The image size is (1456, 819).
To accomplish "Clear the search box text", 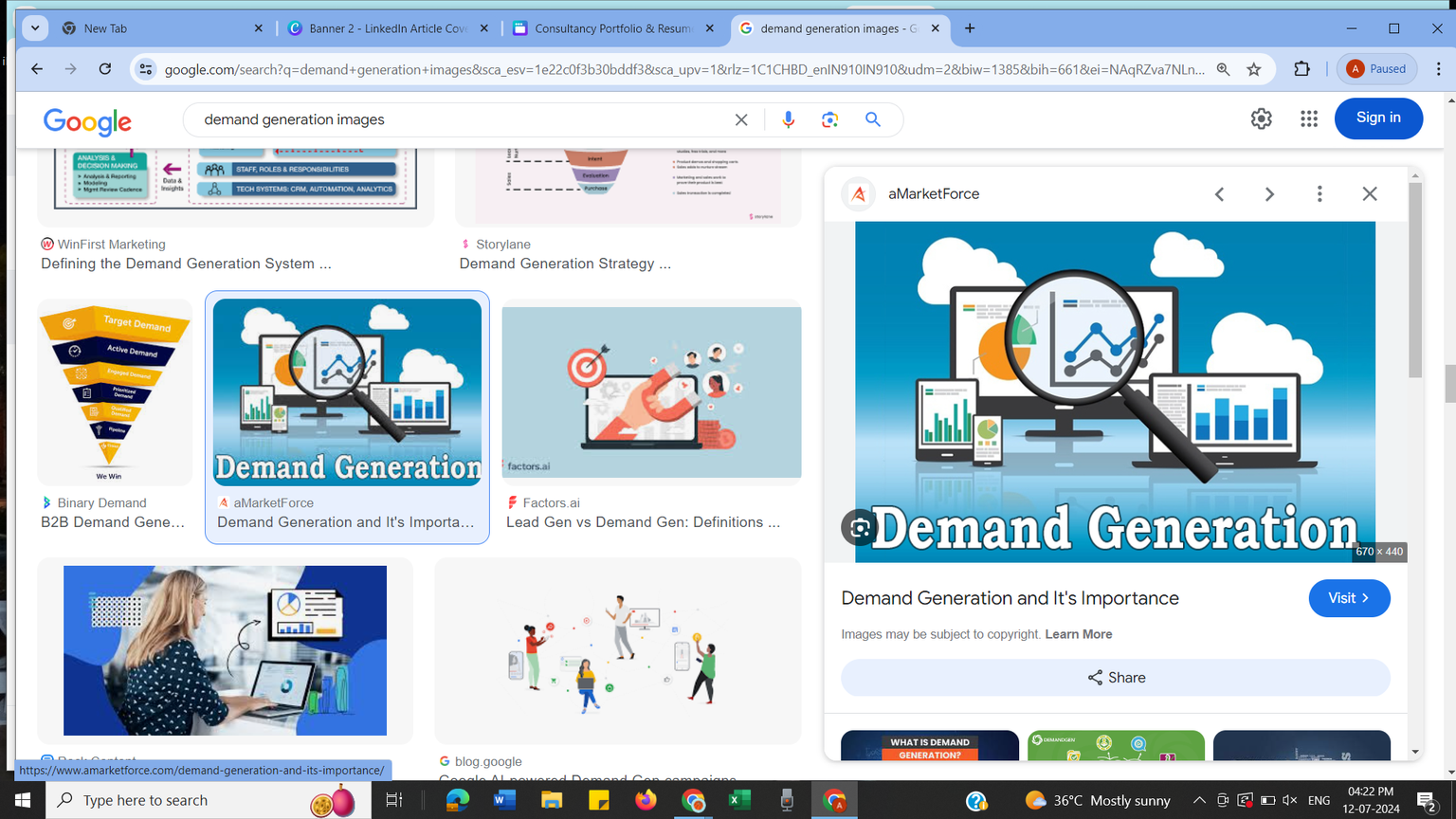I will (741, 119).
